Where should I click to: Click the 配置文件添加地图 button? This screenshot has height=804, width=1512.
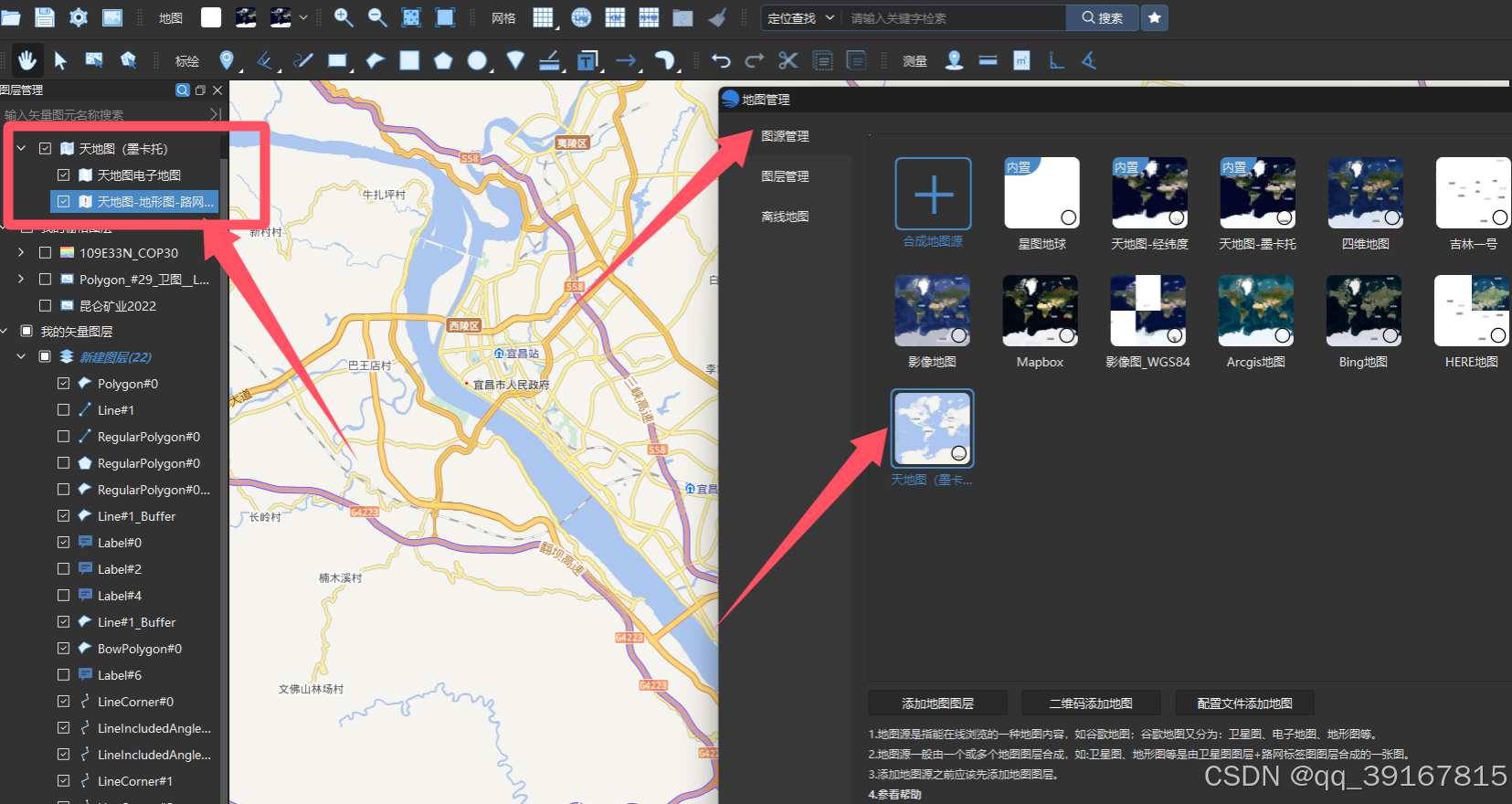[x=1244, y=703]
